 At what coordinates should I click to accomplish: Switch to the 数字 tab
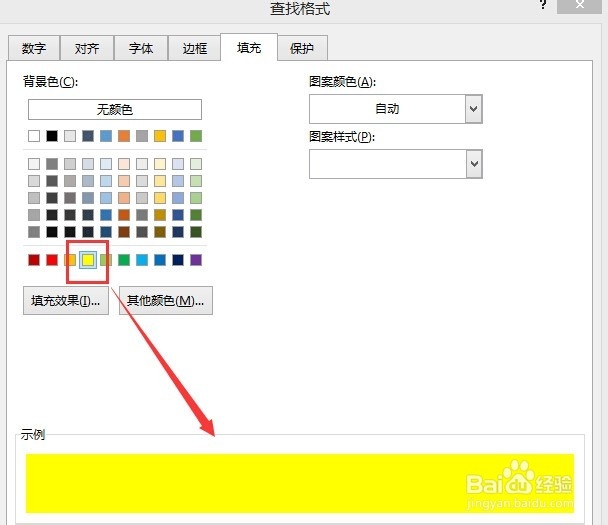point(34,48)
